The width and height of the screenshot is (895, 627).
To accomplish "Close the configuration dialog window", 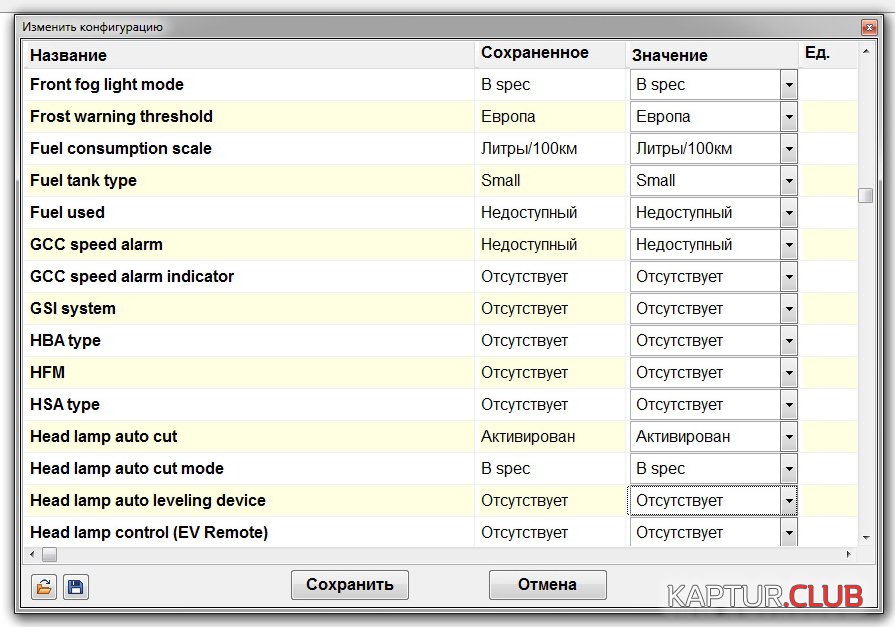I will pyautogui.click(x=867, y=28).
